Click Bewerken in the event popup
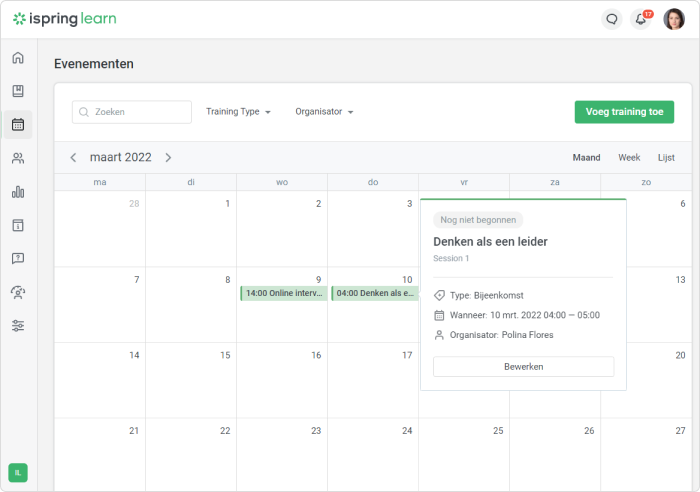 tap(523, 367)
